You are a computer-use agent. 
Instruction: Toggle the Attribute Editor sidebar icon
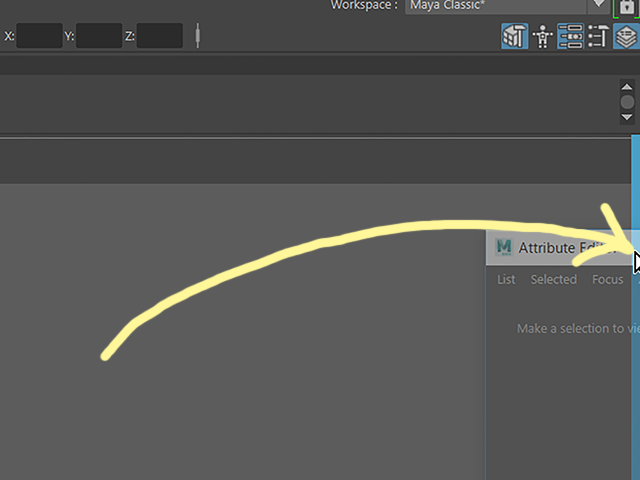(x=570, y=36)
